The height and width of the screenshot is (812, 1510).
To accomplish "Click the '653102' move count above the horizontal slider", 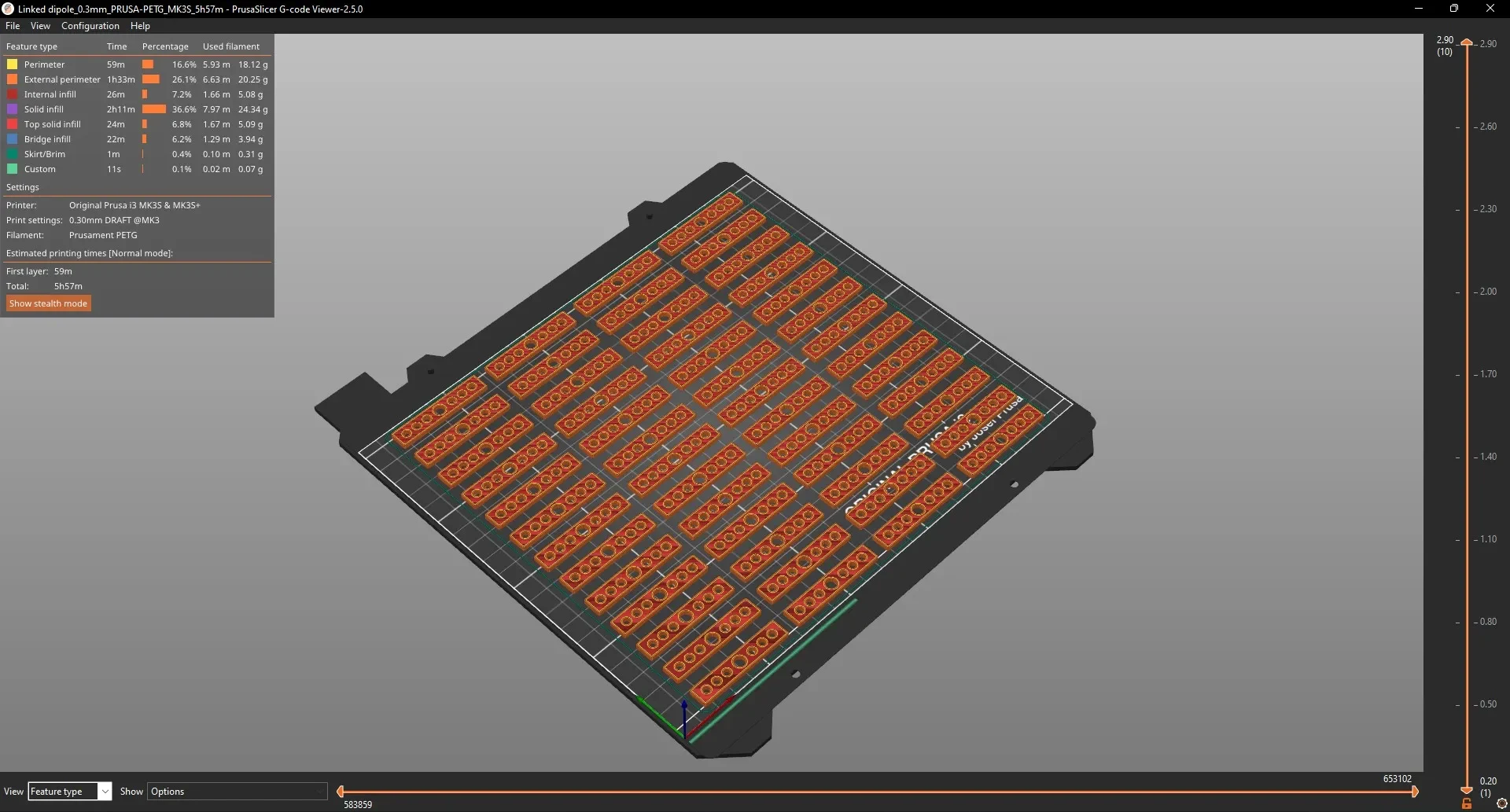I will pyautogui.click(x=1398, y=779).
